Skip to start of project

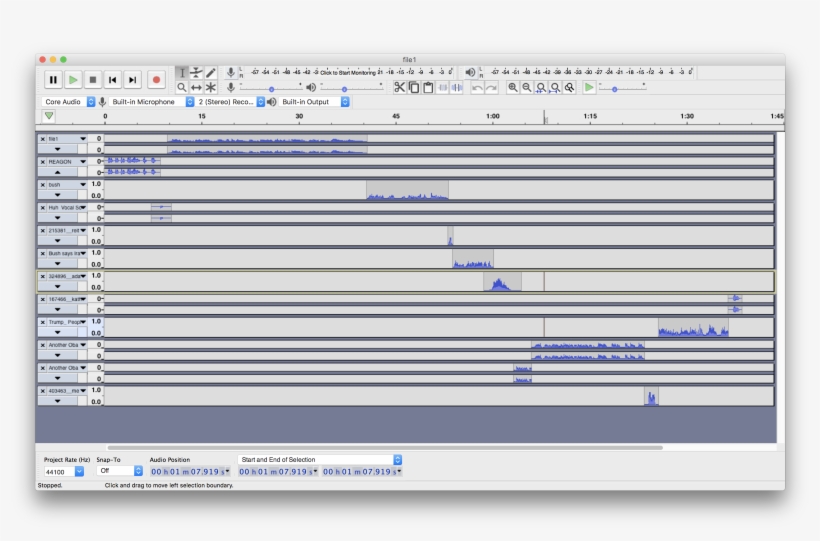point(112,80)
